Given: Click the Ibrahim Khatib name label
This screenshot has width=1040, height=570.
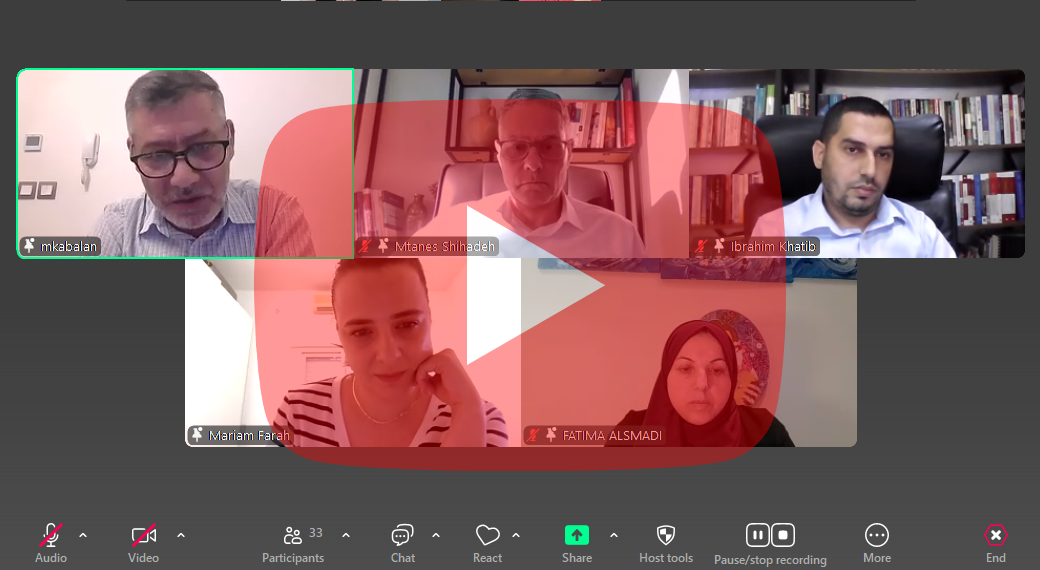Looking at the screenshot, I should [x=773, y=246].
